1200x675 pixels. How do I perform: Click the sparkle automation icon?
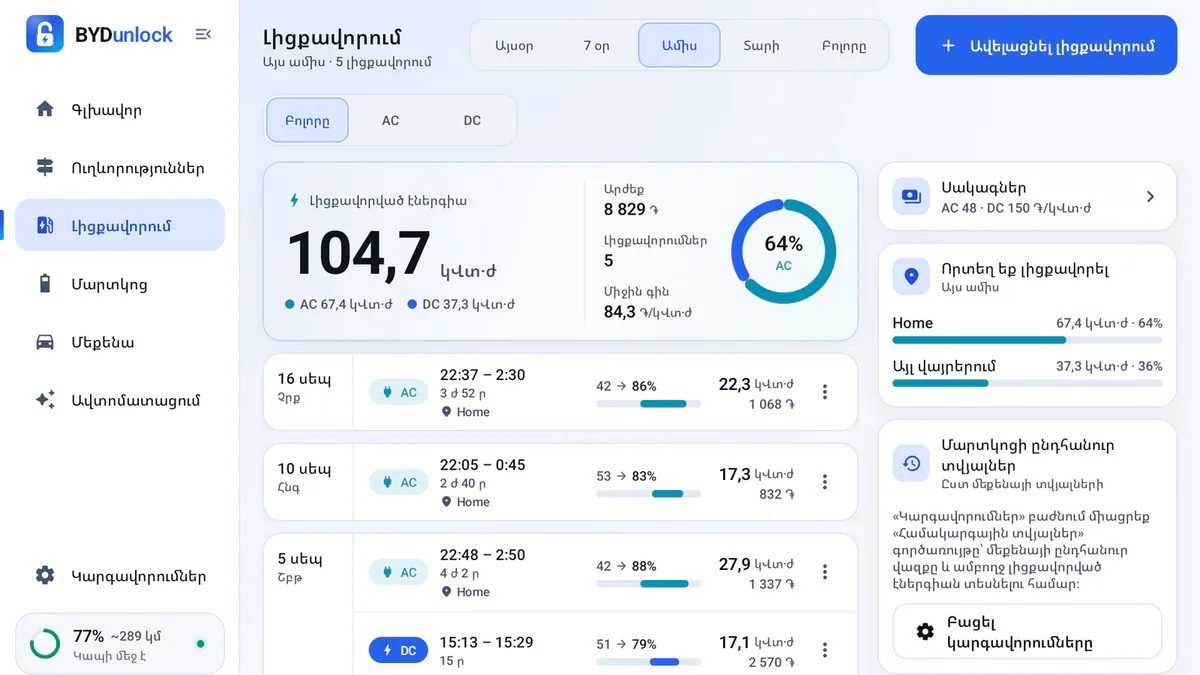pyautogui.click(x=45, y=399)
